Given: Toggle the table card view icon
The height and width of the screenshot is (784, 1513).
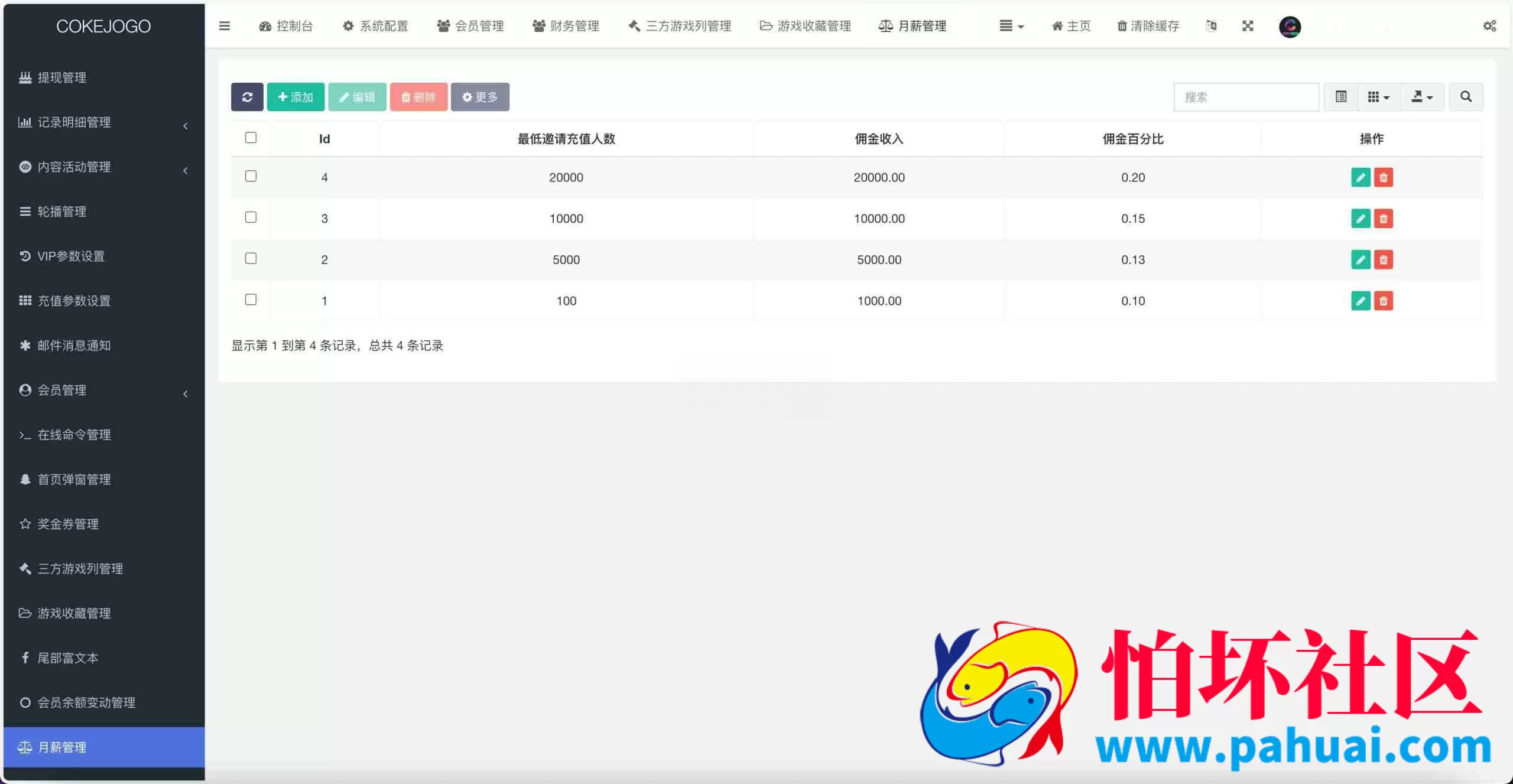Looking at the screenshot, I should [1340, 97].
